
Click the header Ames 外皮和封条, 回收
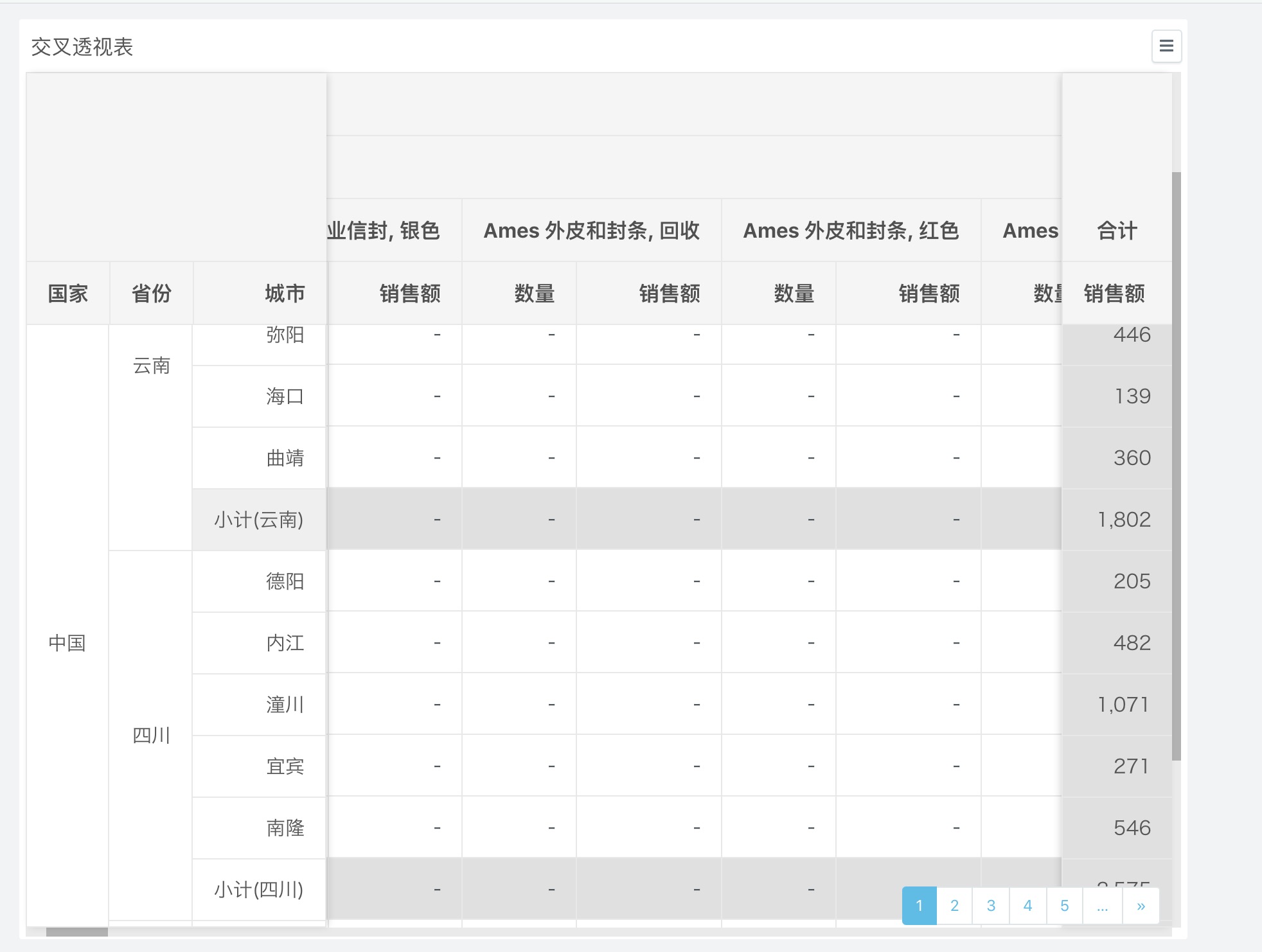[592, 230]
